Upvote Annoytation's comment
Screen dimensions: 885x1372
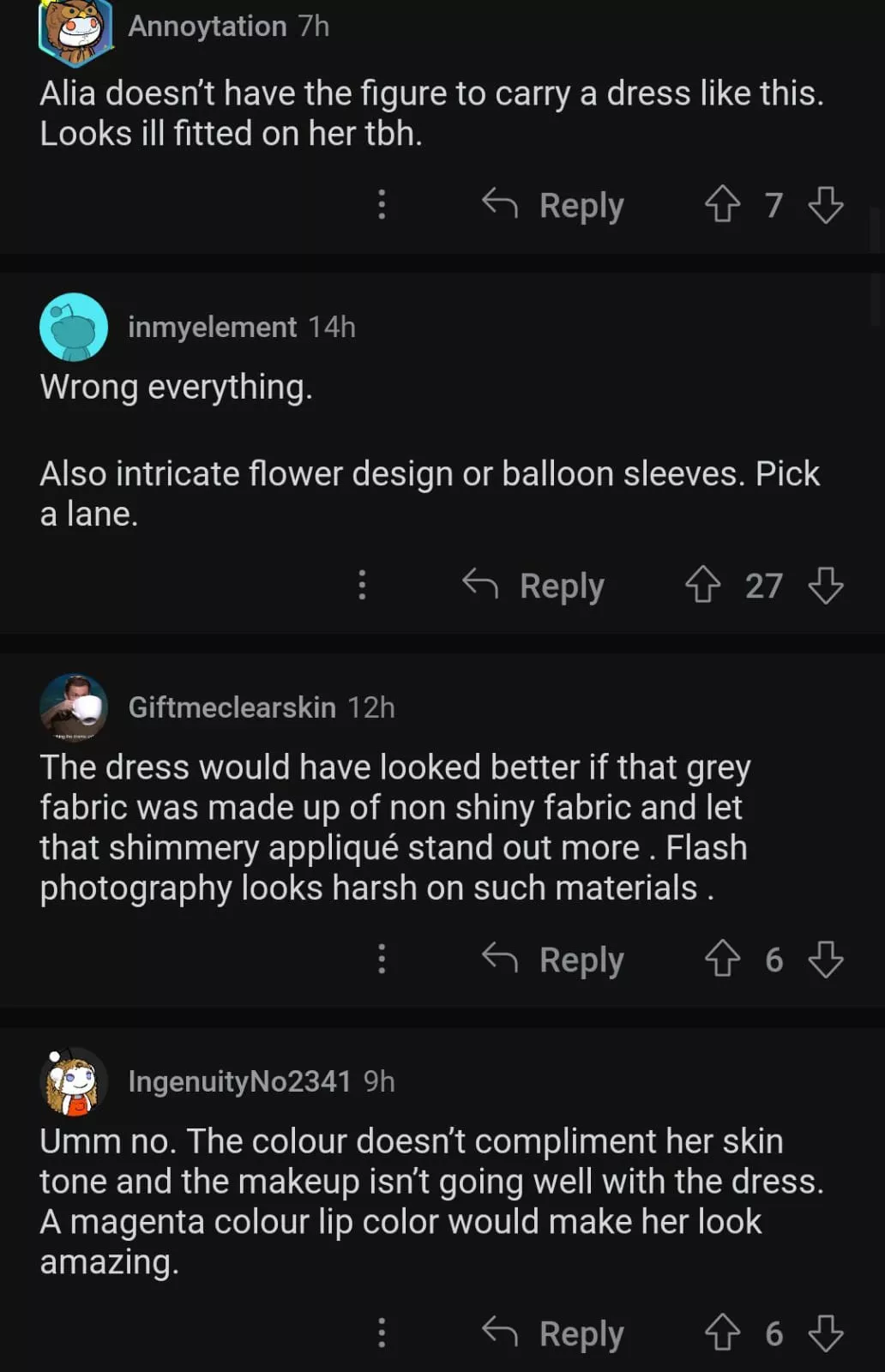[722, 205]
